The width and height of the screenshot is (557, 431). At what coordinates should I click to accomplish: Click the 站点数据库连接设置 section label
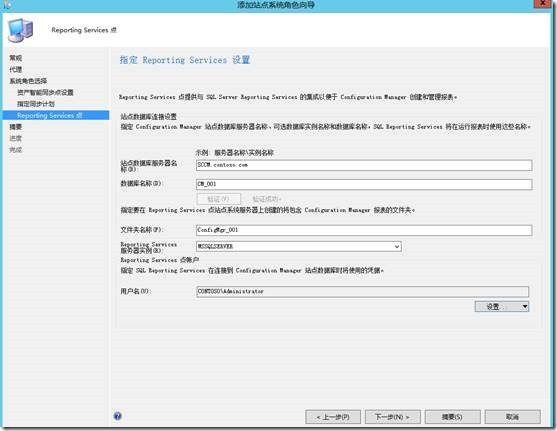coord(148,117)
